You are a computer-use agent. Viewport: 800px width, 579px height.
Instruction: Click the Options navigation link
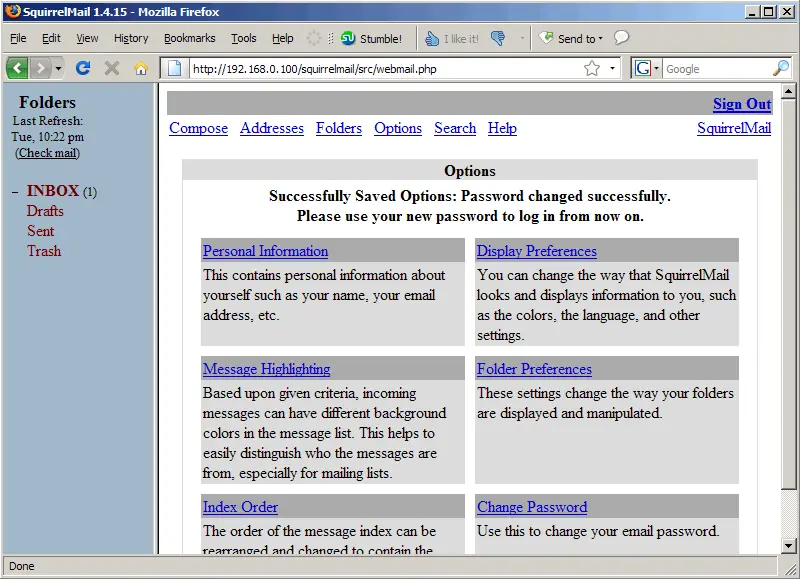[398, 128]
